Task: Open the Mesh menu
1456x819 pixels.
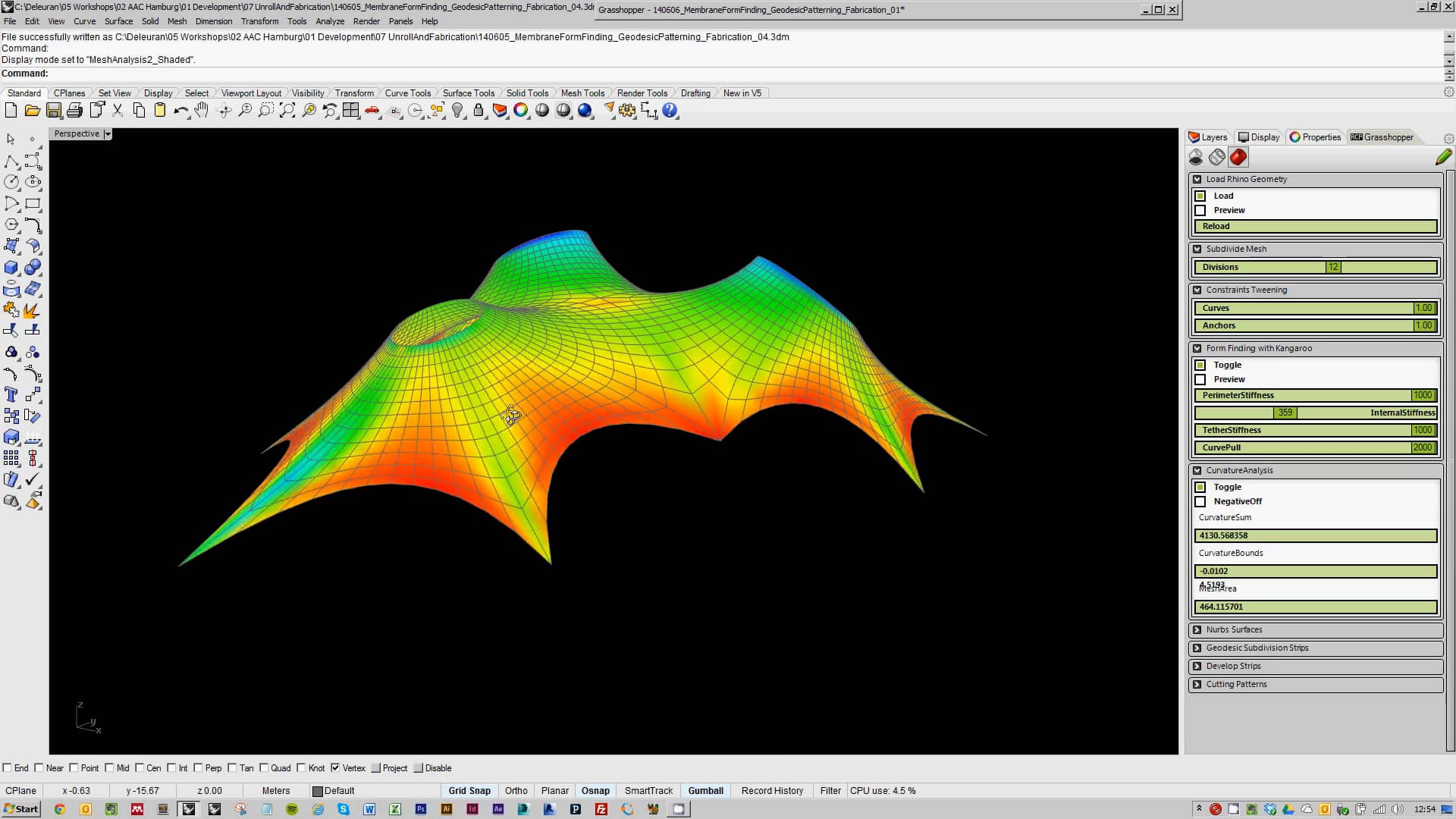Action: [x=177, y=21]
